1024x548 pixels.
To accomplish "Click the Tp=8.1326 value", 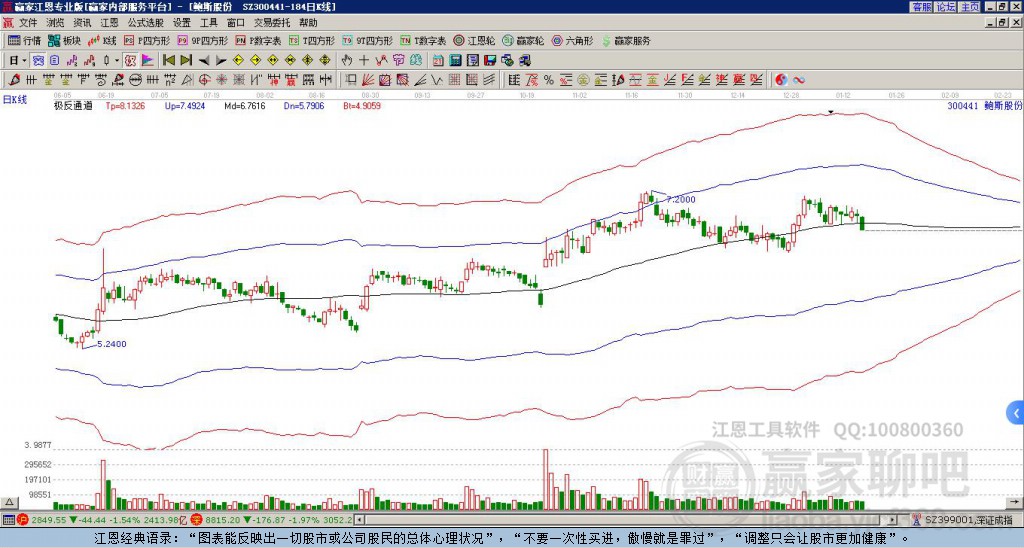I will [x=125, y=105].
